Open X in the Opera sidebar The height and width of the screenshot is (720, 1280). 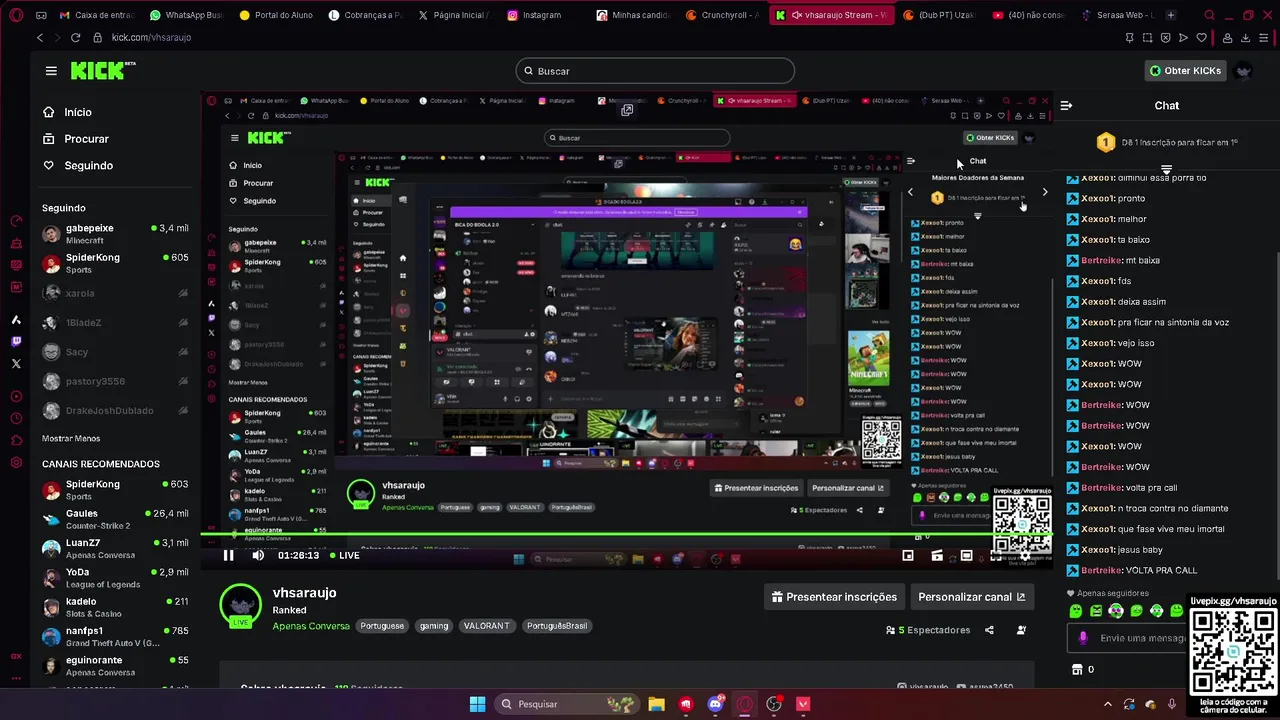pyautogui.click(x=16, y=363)
